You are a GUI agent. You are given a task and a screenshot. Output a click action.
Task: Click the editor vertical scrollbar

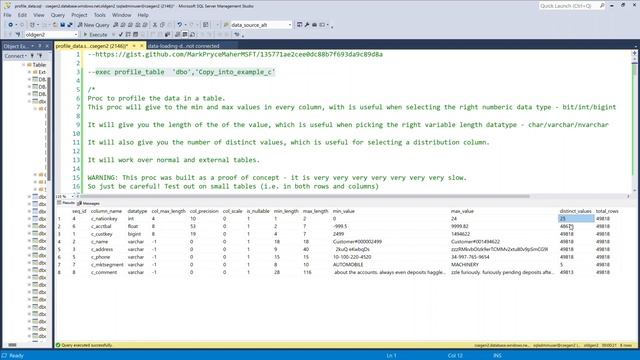pyautogui.click(x=634, y=120)
